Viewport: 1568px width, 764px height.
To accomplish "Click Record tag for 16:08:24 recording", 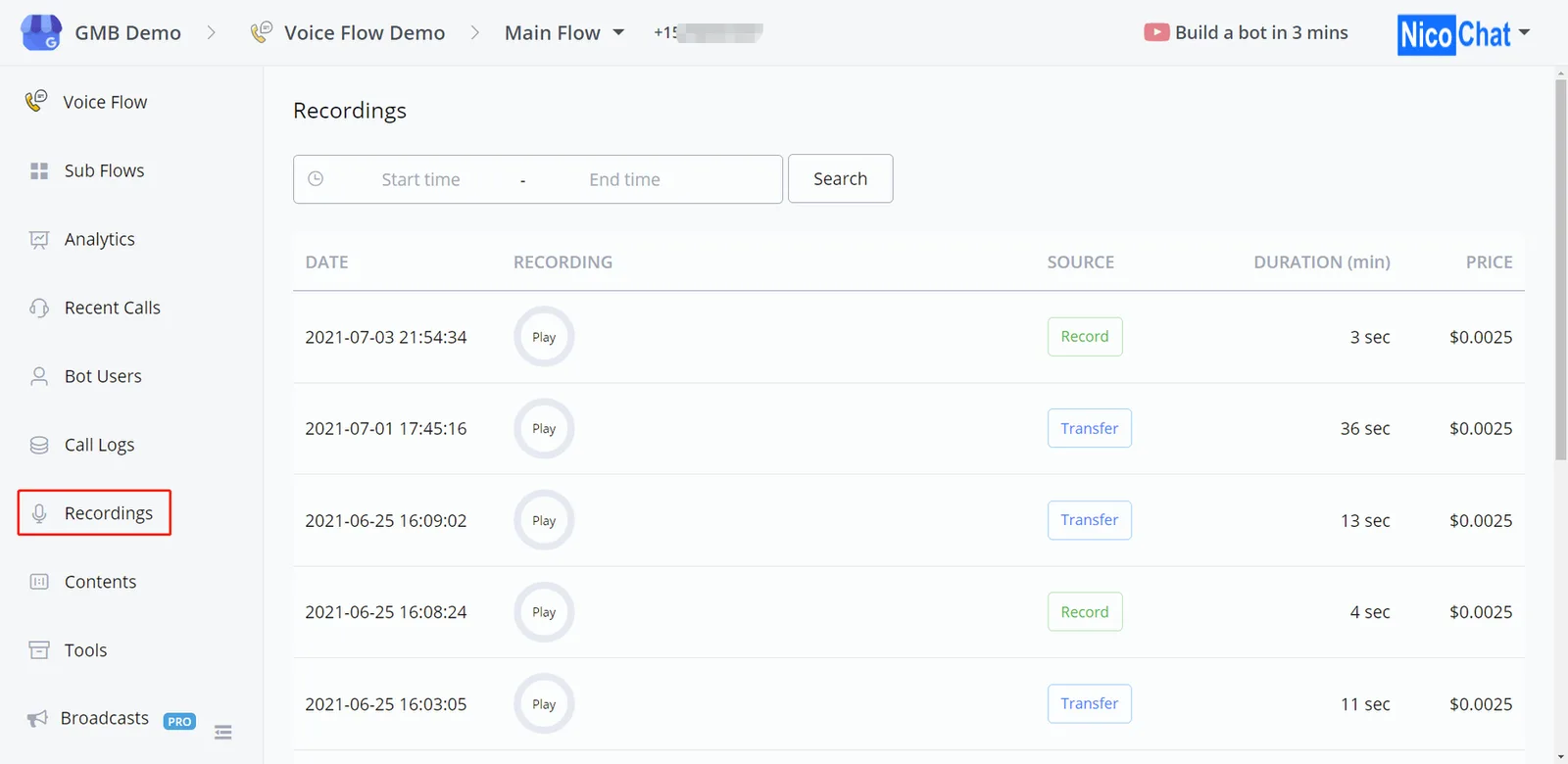I will pos(1085,612).
